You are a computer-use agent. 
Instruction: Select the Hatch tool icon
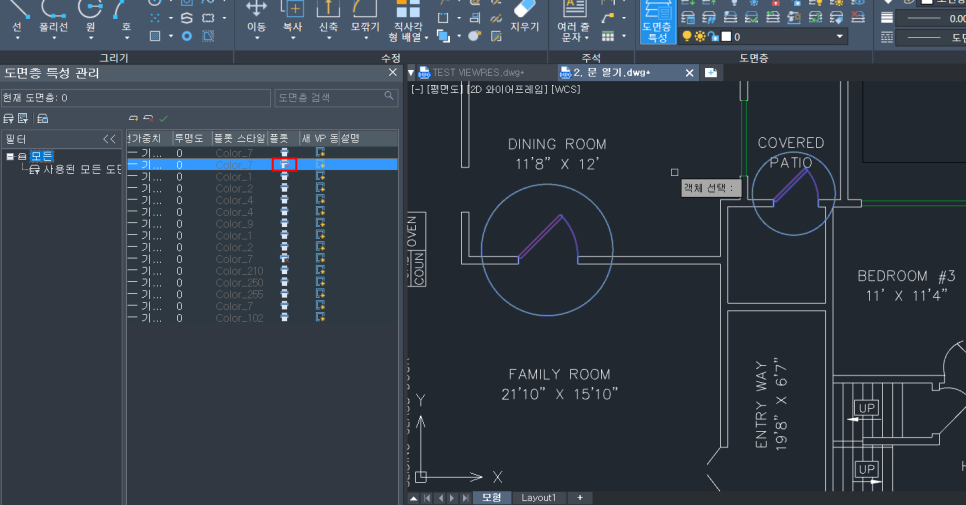155,36
